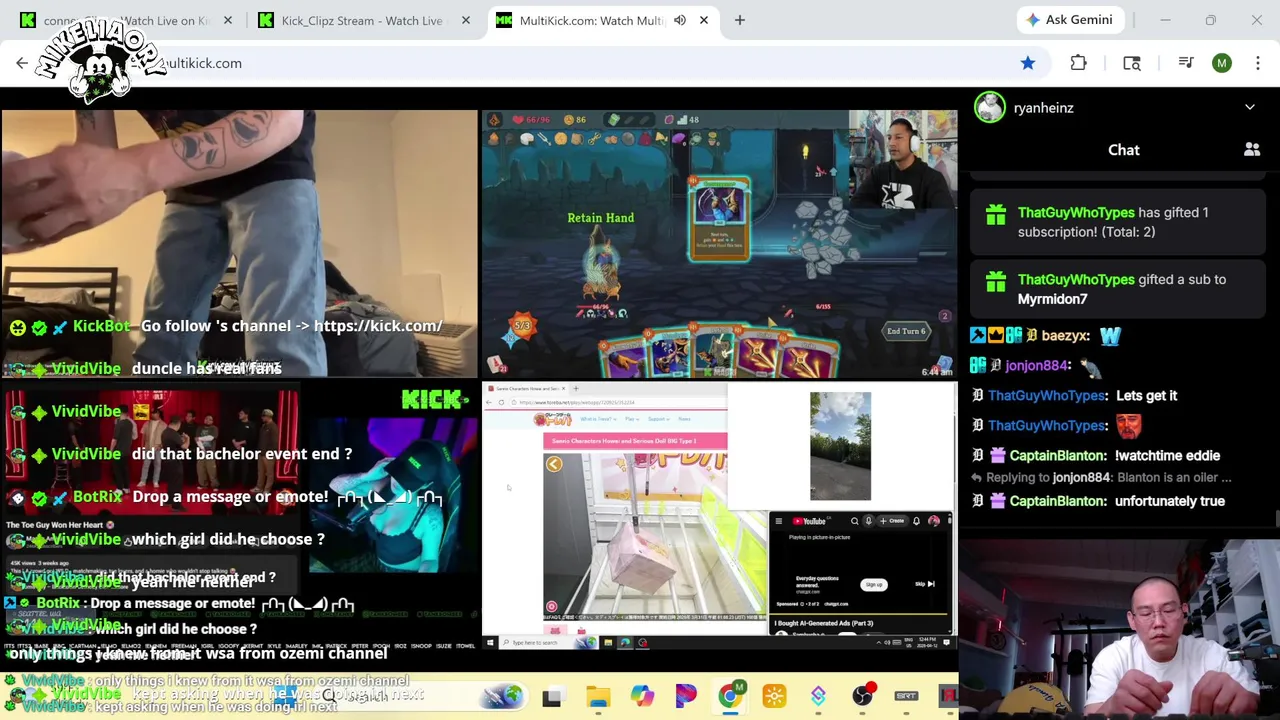
Task: Show chat users list icon
Action: [x=1252, y=150]
